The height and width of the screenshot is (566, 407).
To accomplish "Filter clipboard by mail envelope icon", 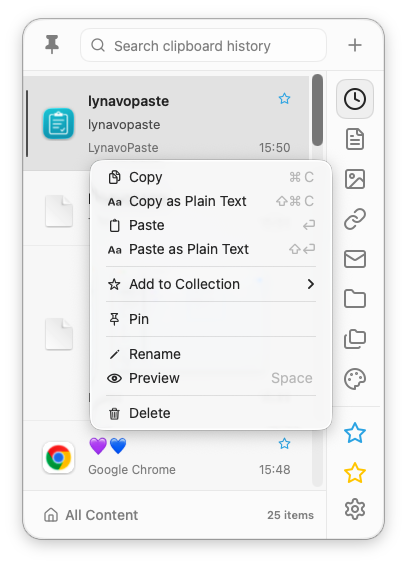I will [x=355, y=259].
